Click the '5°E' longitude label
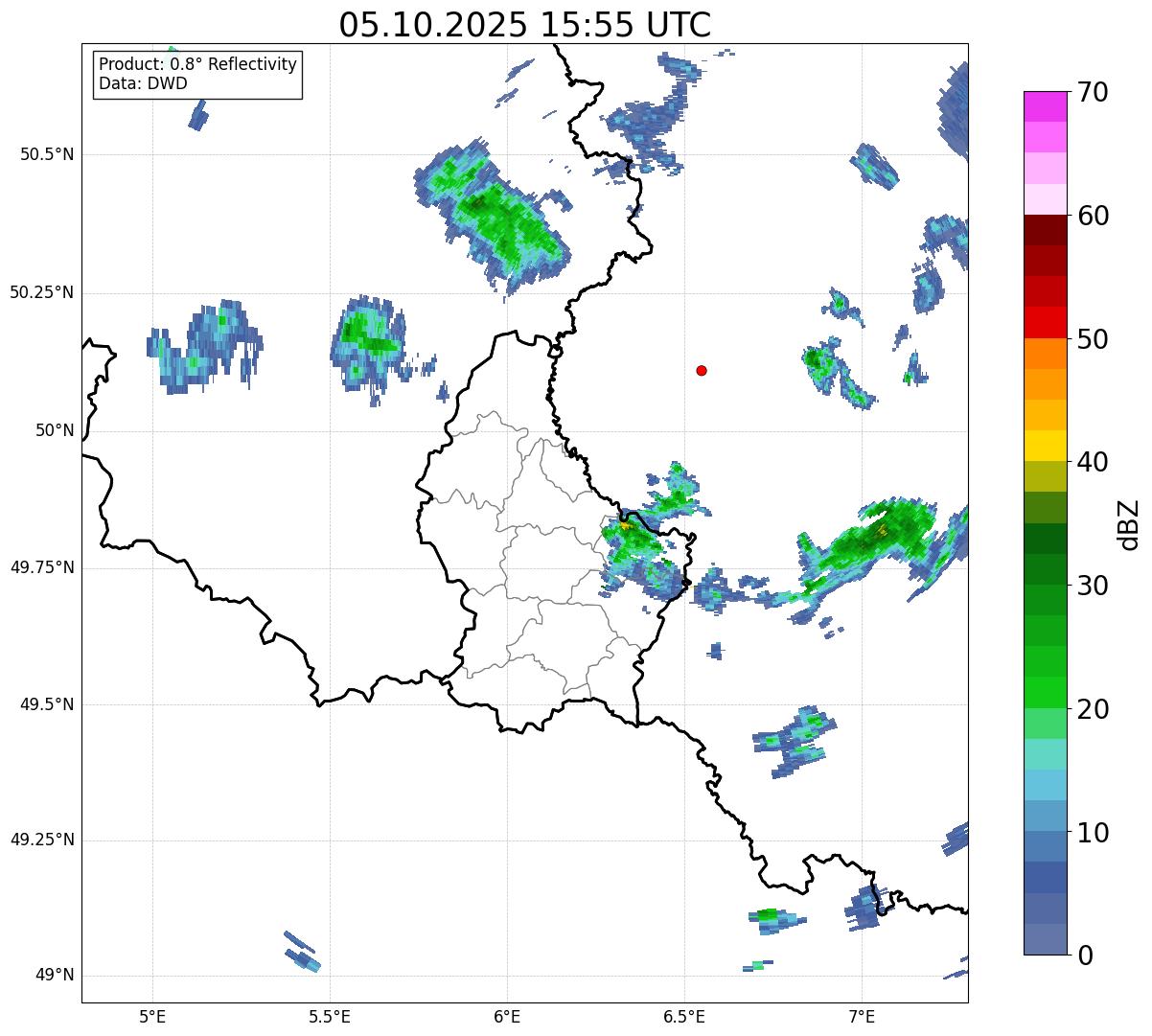 point(152,1016)
